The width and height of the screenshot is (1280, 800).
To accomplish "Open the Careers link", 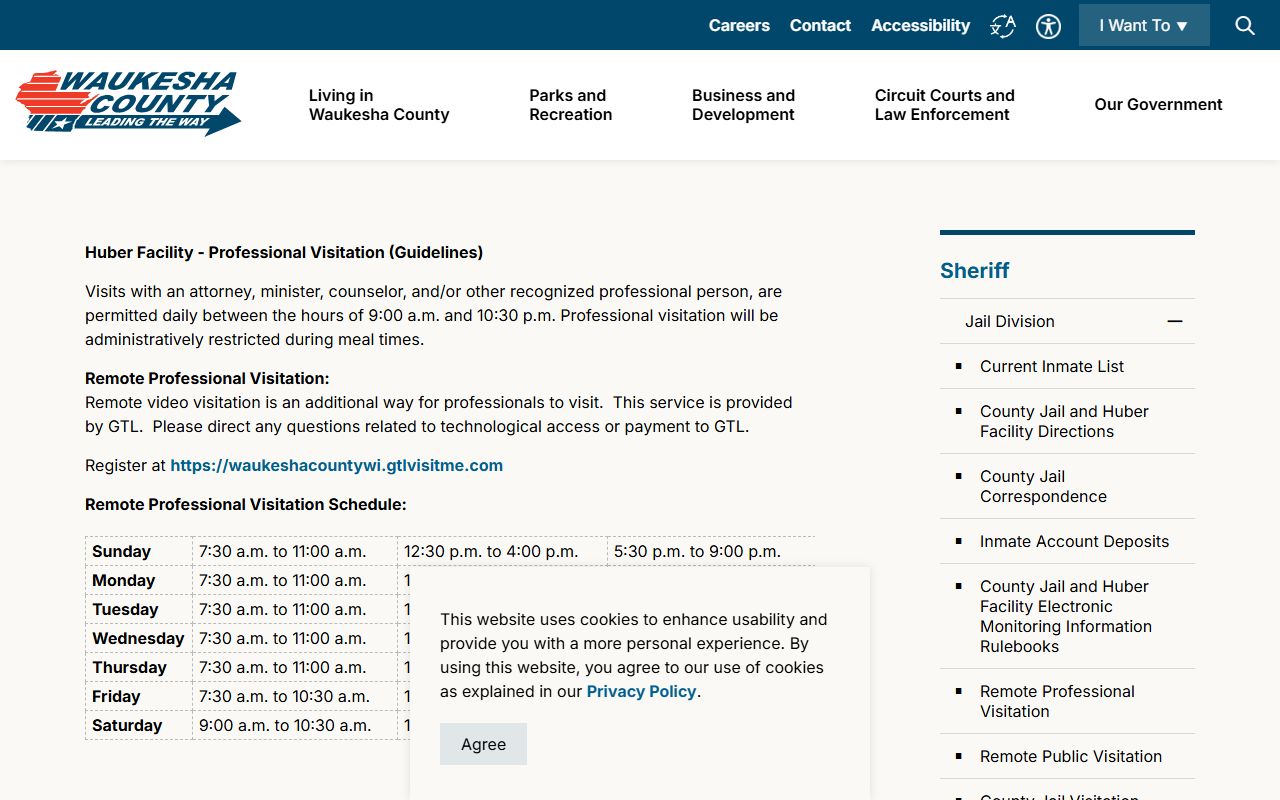I will coord(739,25).
